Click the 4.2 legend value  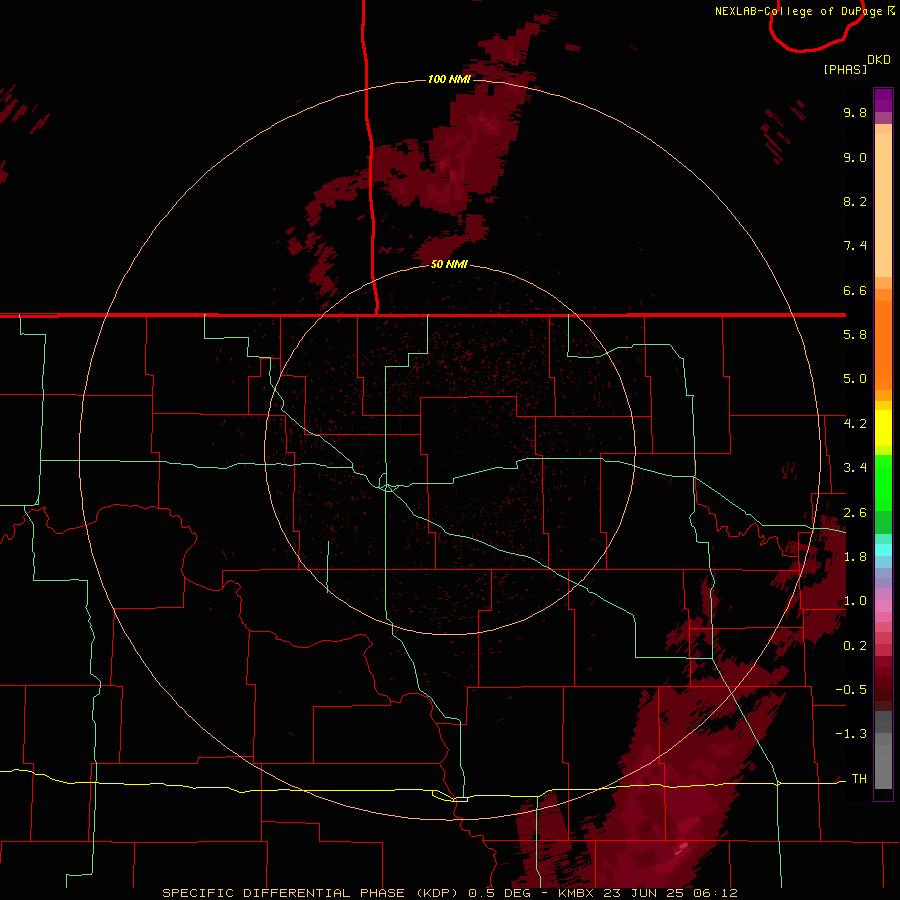[x=855, y=424]
